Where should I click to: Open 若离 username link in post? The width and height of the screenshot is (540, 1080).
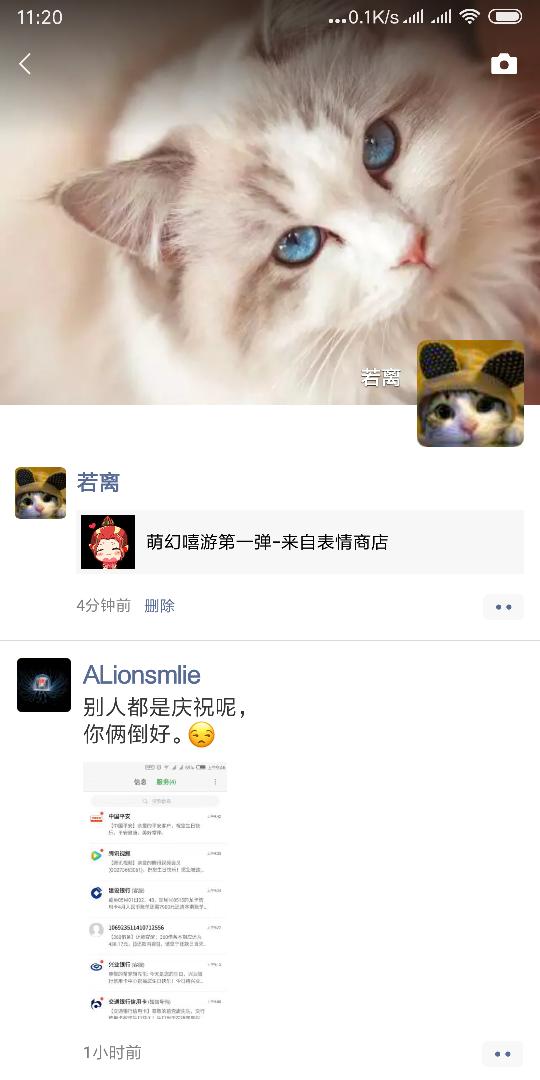coord(98,482)
